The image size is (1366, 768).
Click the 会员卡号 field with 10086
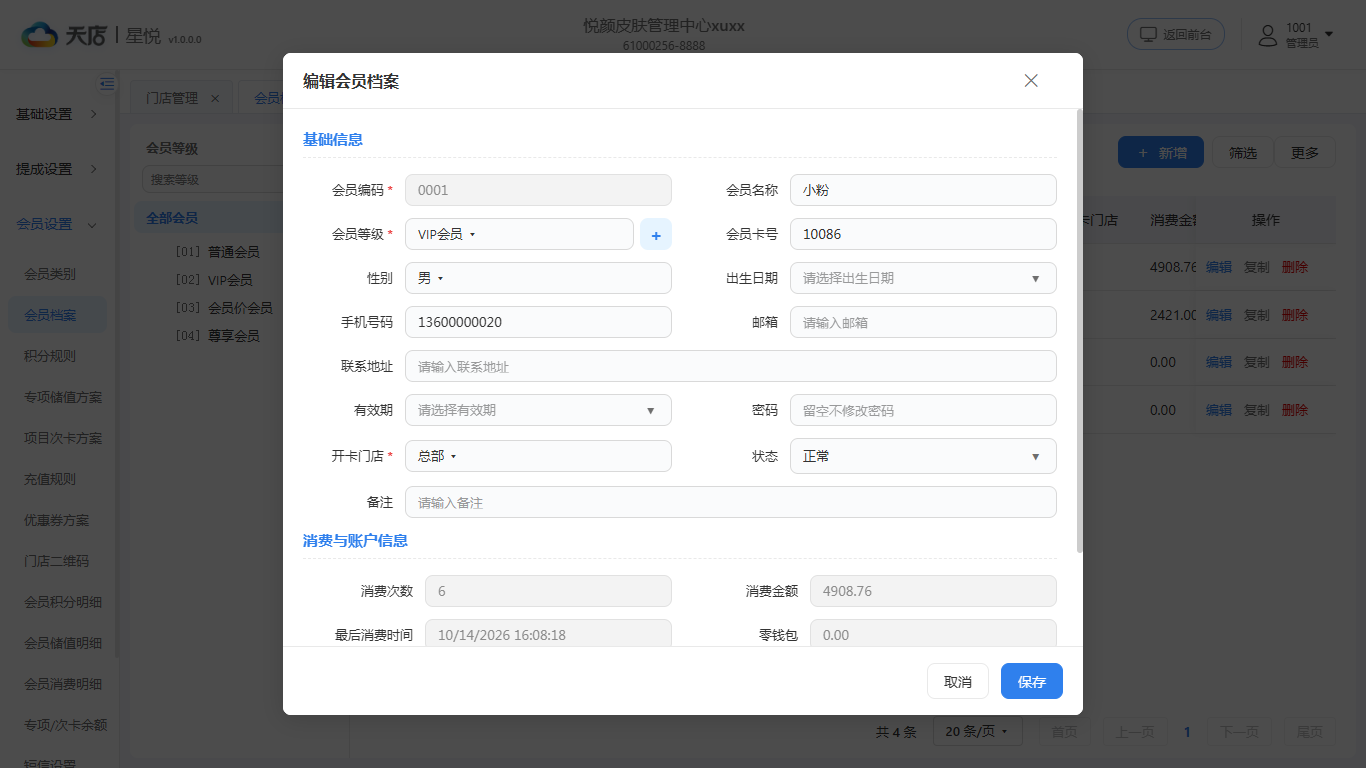[923, 234]
